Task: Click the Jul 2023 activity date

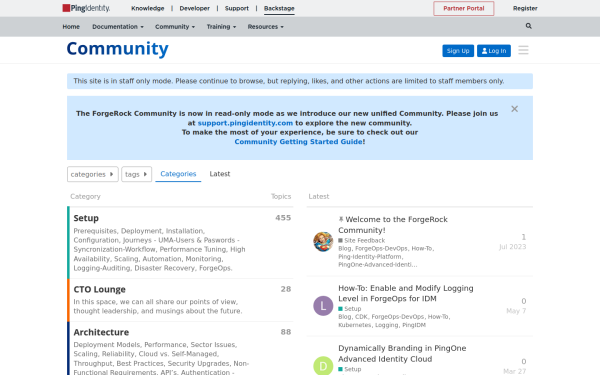Action: [512, 247]
